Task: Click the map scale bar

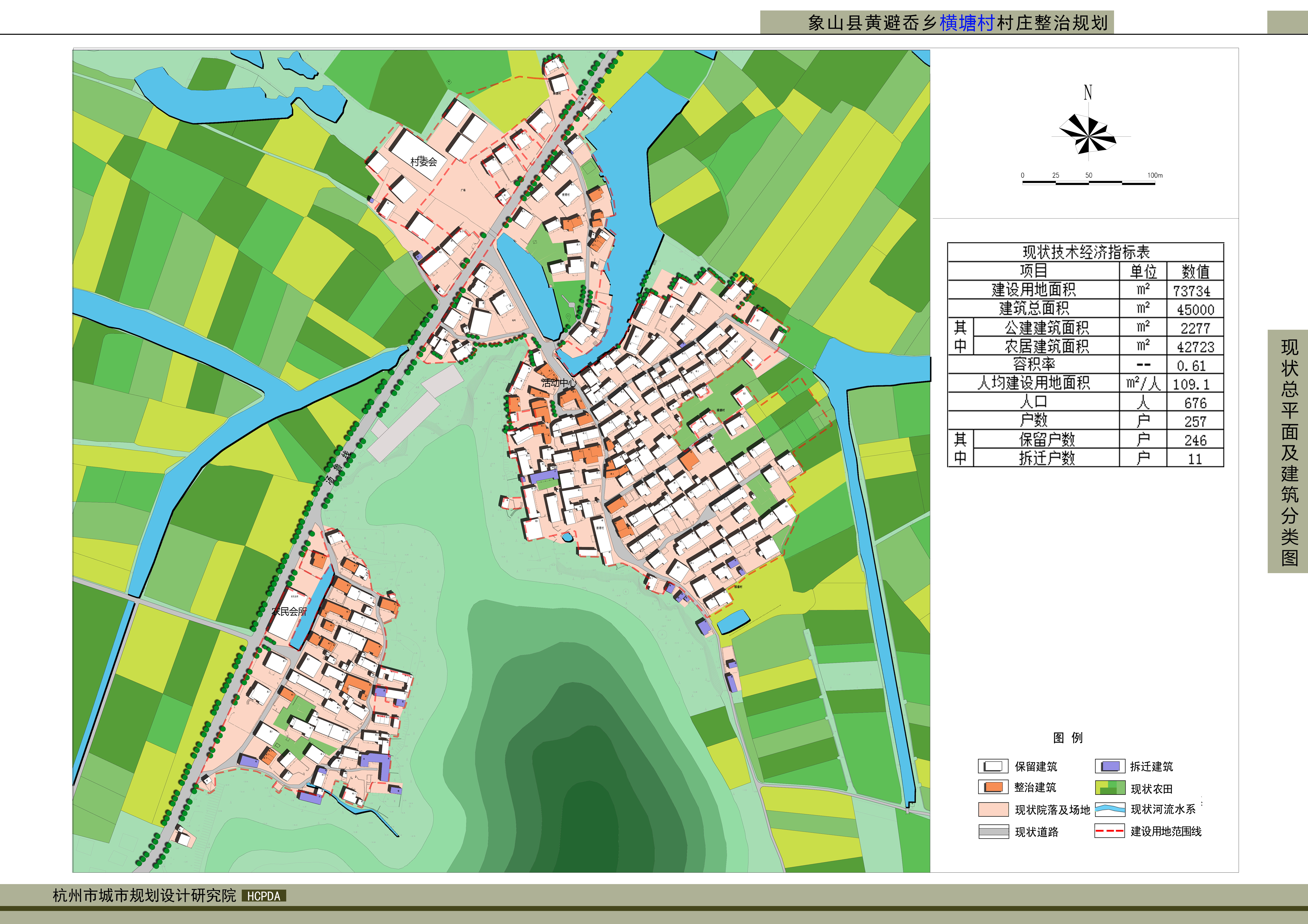Action: click(x=1089, y=183)
